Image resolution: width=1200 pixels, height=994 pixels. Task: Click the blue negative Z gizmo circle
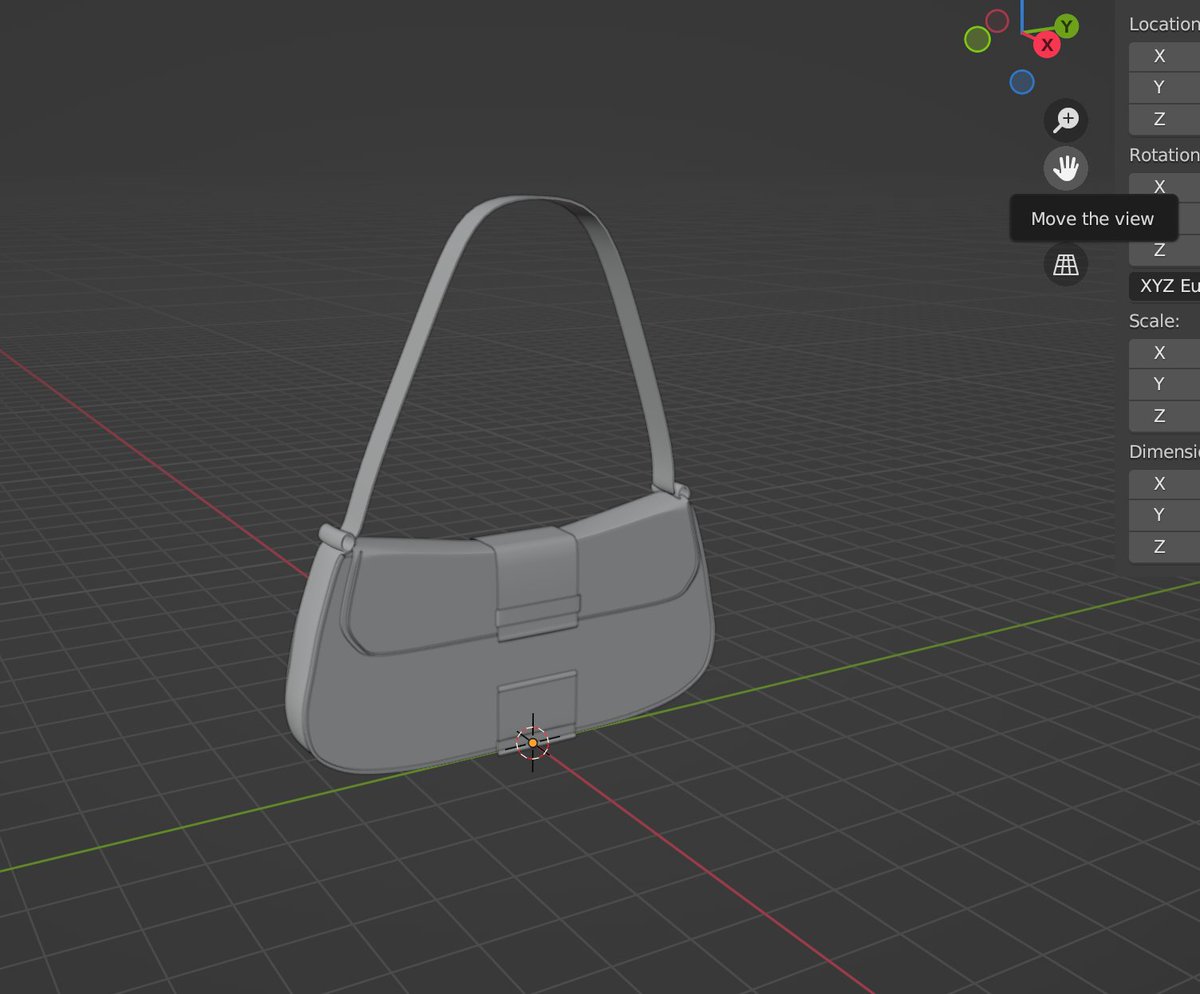[1022, 82]
